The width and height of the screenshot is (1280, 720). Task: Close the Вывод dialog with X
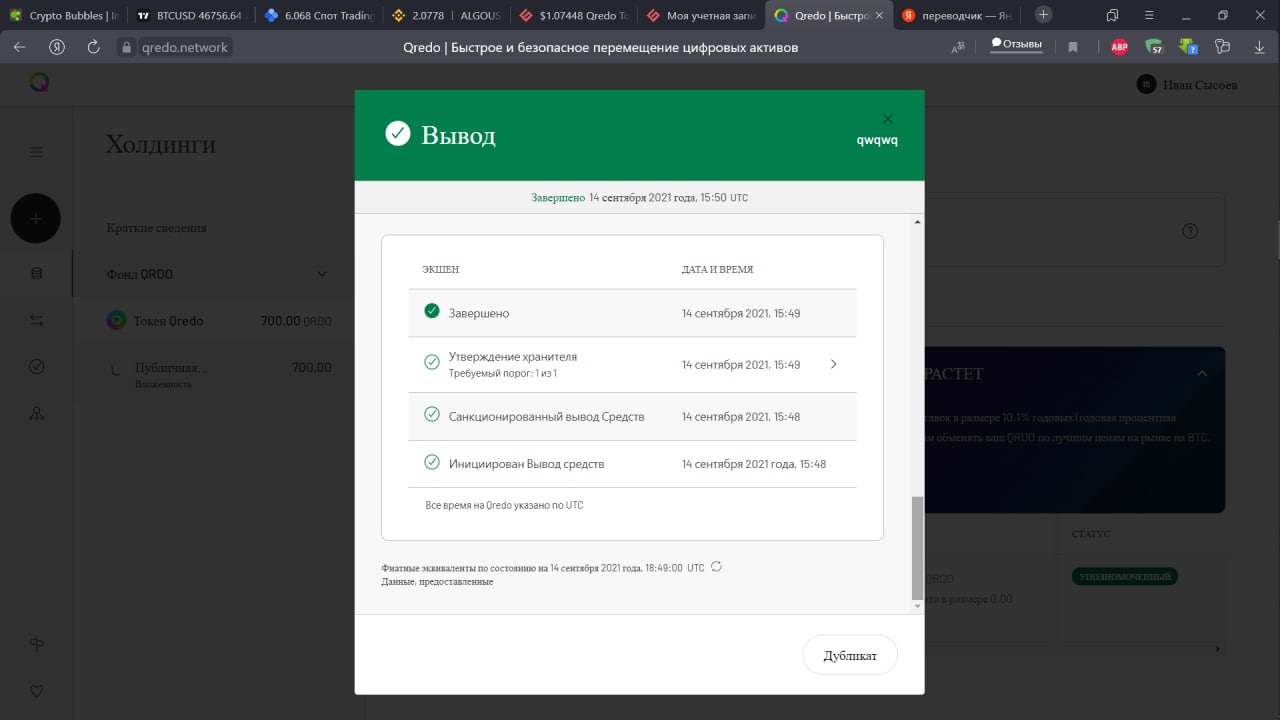tap(887, 118)
